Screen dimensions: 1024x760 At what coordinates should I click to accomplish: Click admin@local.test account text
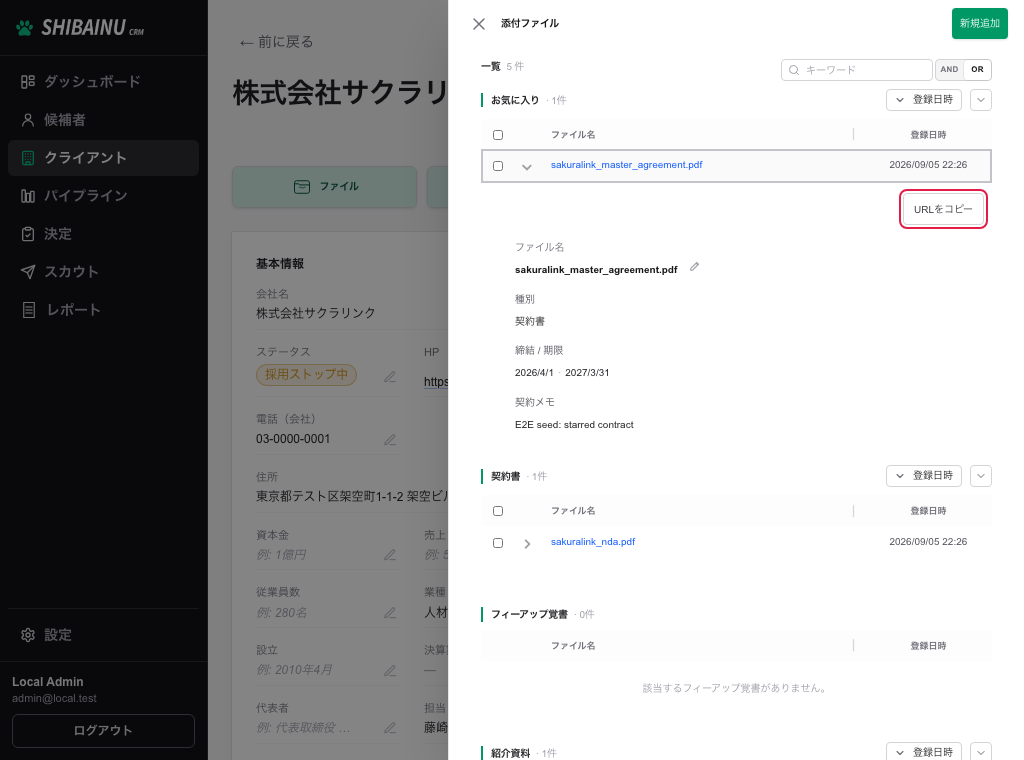tap(54, 699)
